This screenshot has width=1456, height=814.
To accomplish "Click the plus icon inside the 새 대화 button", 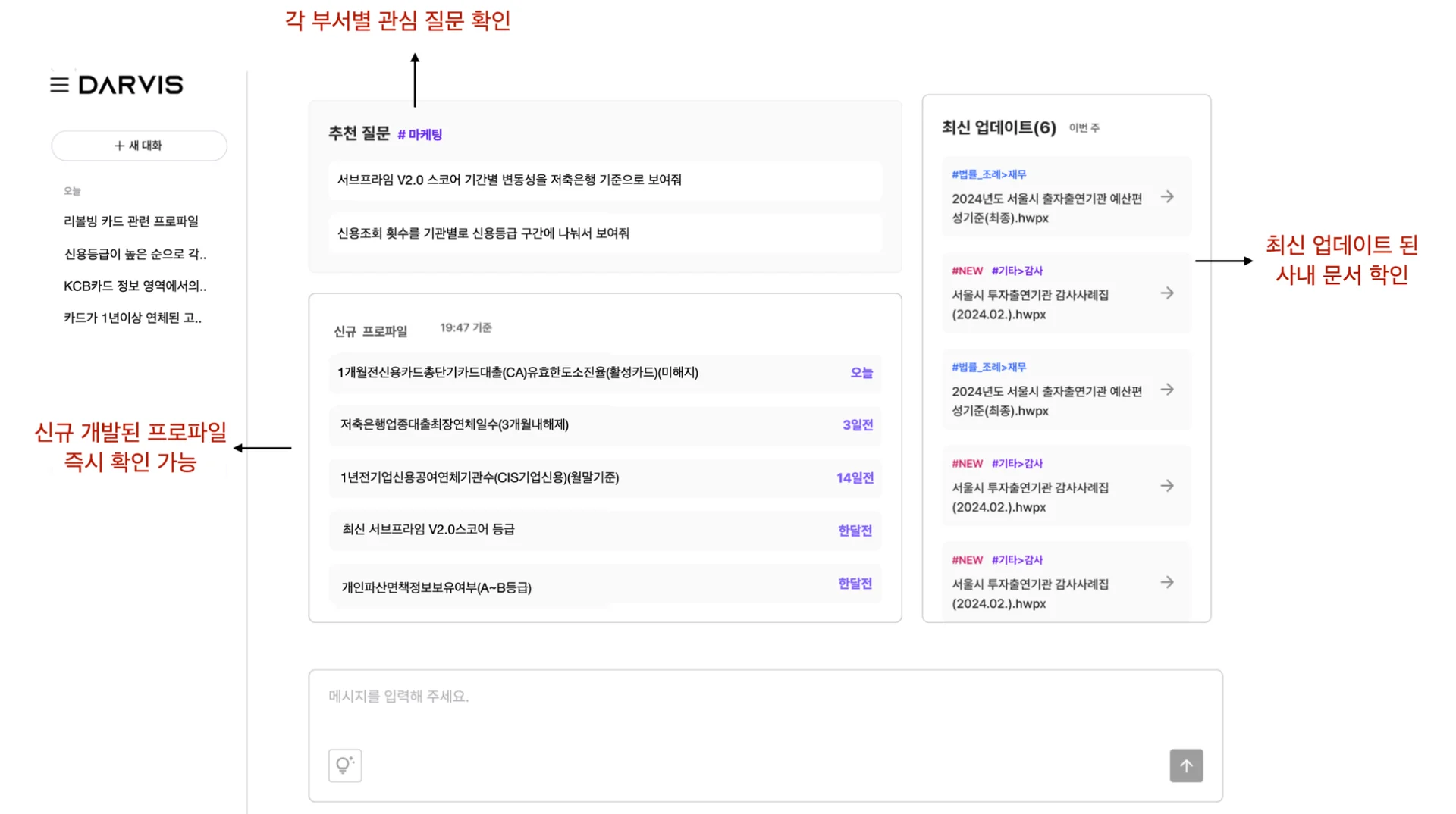I will click(118, 146).
